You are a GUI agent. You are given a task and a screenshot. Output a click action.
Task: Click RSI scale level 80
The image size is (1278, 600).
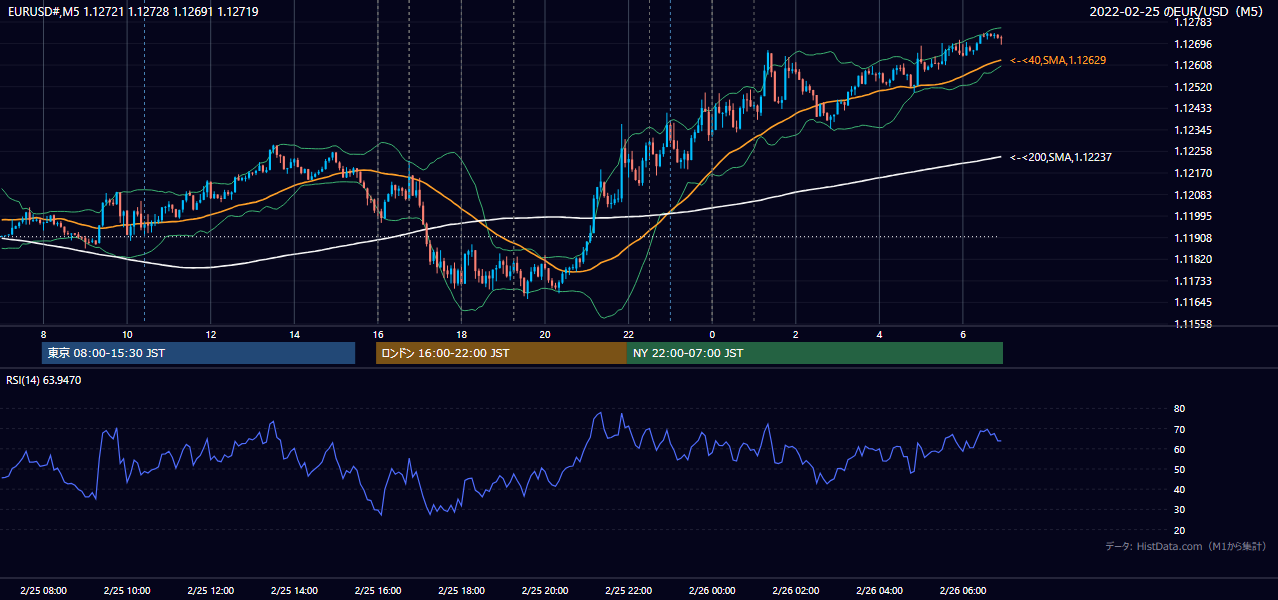pyautogui.click(x=1179, y=409)
